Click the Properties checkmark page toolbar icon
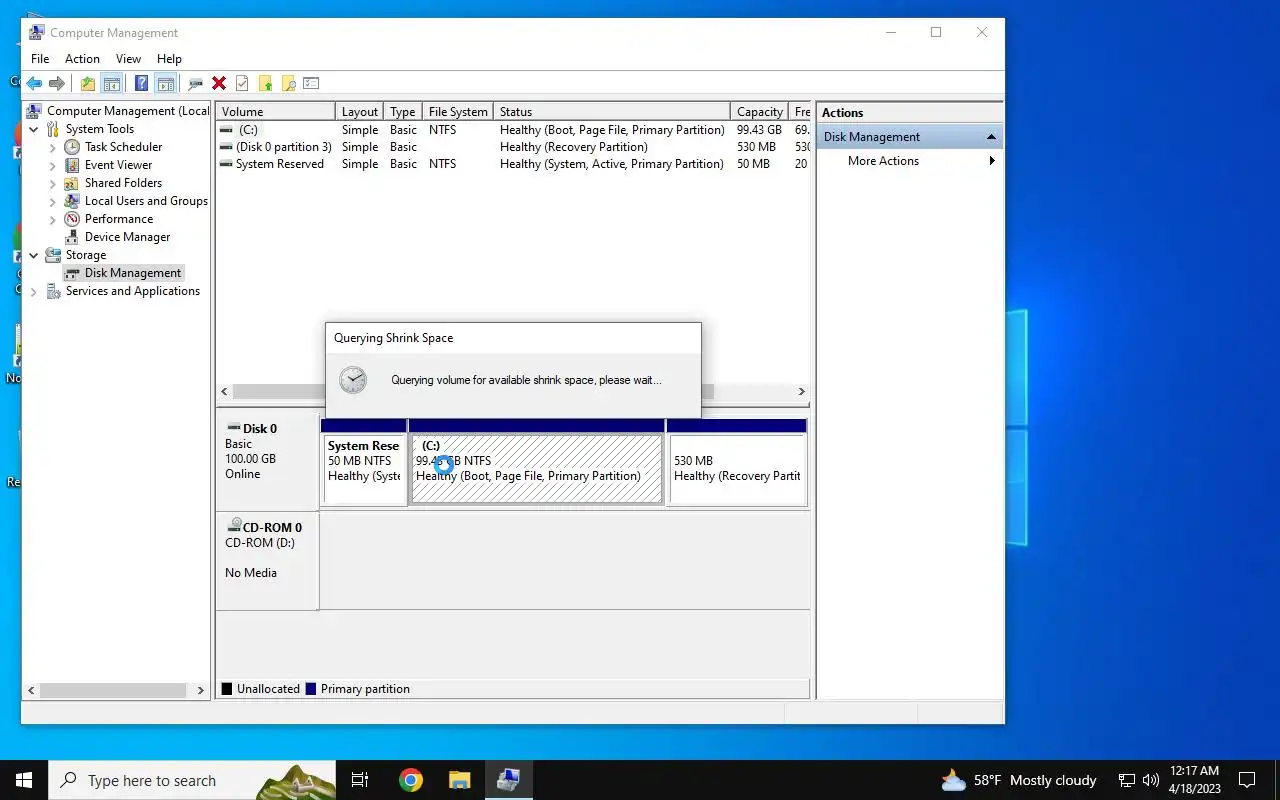The height and width of the screenshot is (800, 1280). point(242,84)
